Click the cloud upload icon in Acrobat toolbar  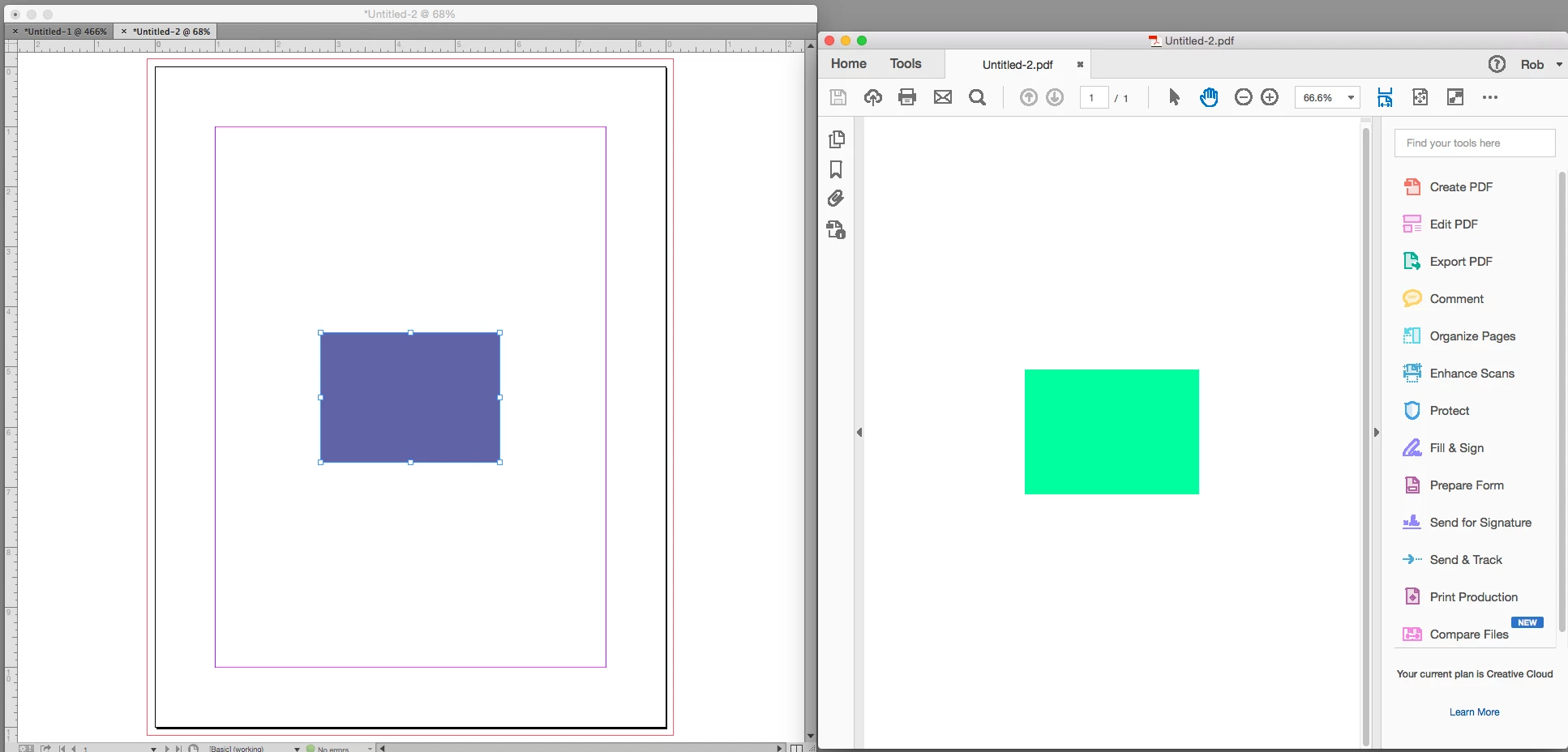pyautogui.click(x=873, y=98)
